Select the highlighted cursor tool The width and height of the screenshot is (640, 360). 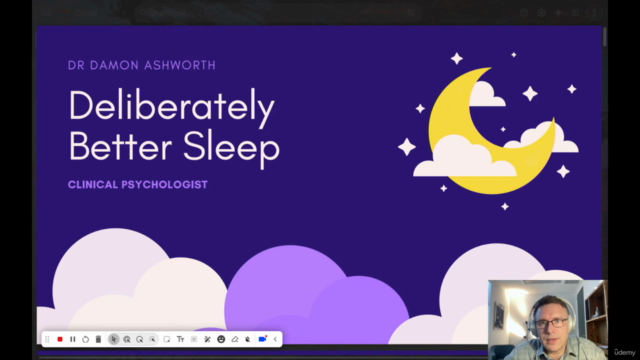tap(127, 339)
